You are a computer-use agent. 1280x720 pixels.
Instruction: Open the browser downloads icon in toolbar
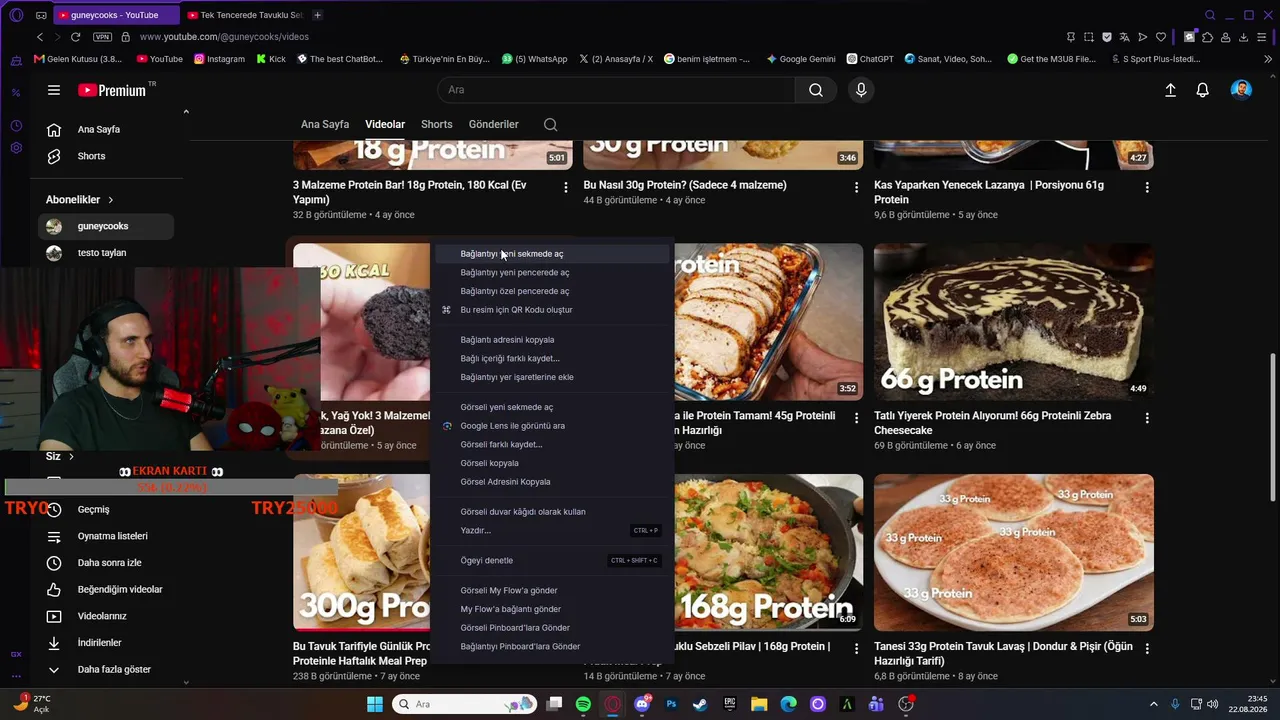1244,37
